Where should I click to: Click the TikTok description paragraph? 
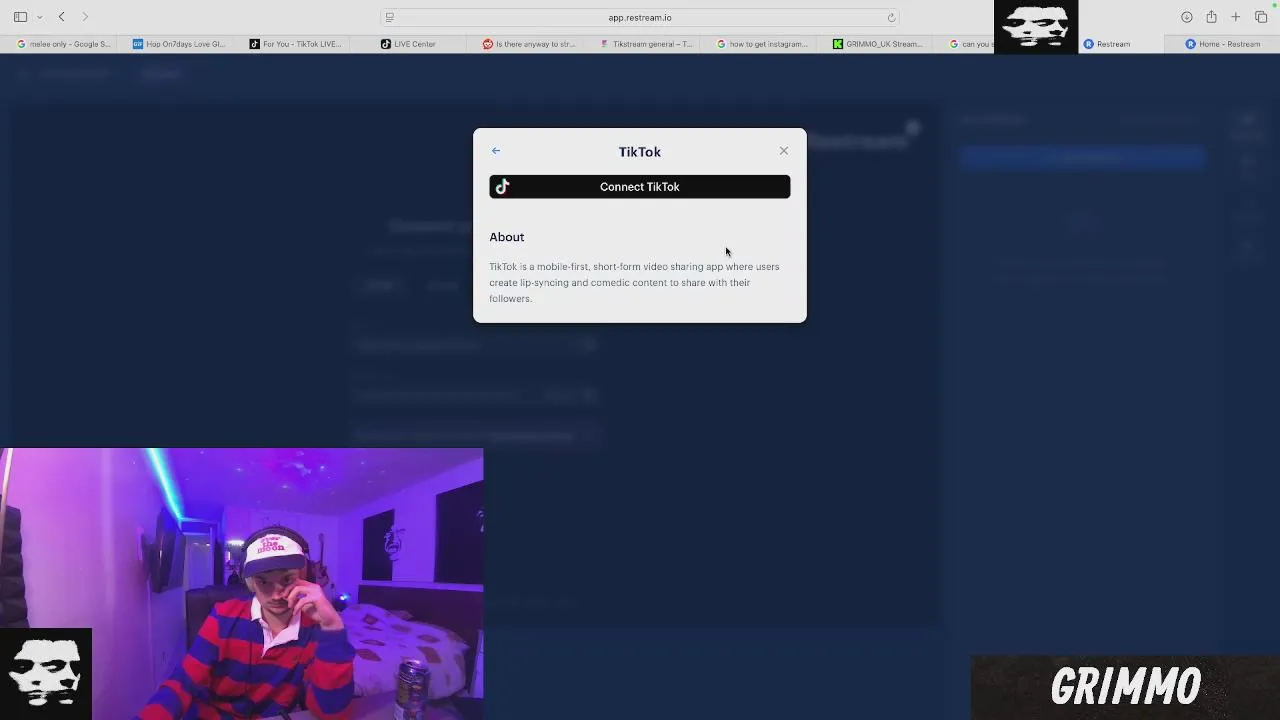tap(634, 282)
